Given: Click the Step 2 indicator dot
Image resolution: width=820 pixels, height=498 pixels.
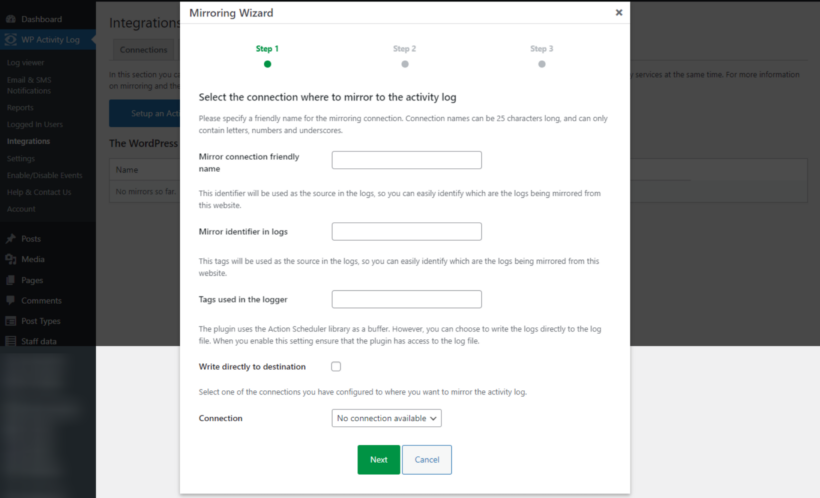Looking at the screenshot, I should [x=405, y=64].
